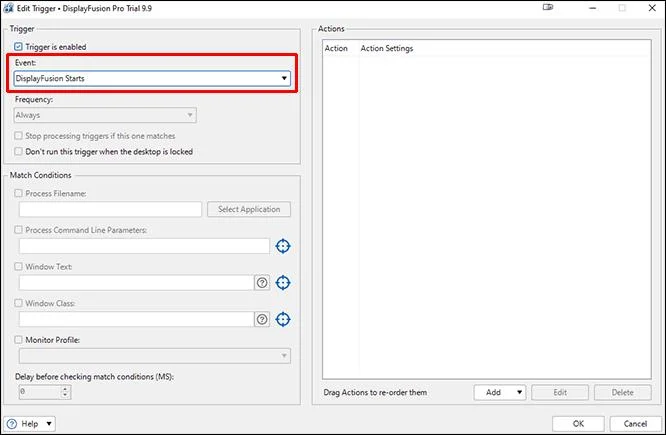Enable Don't run this trigger when desktop locked
The width and height of the screenshot is (666, 435).
(x=18, y=151)
